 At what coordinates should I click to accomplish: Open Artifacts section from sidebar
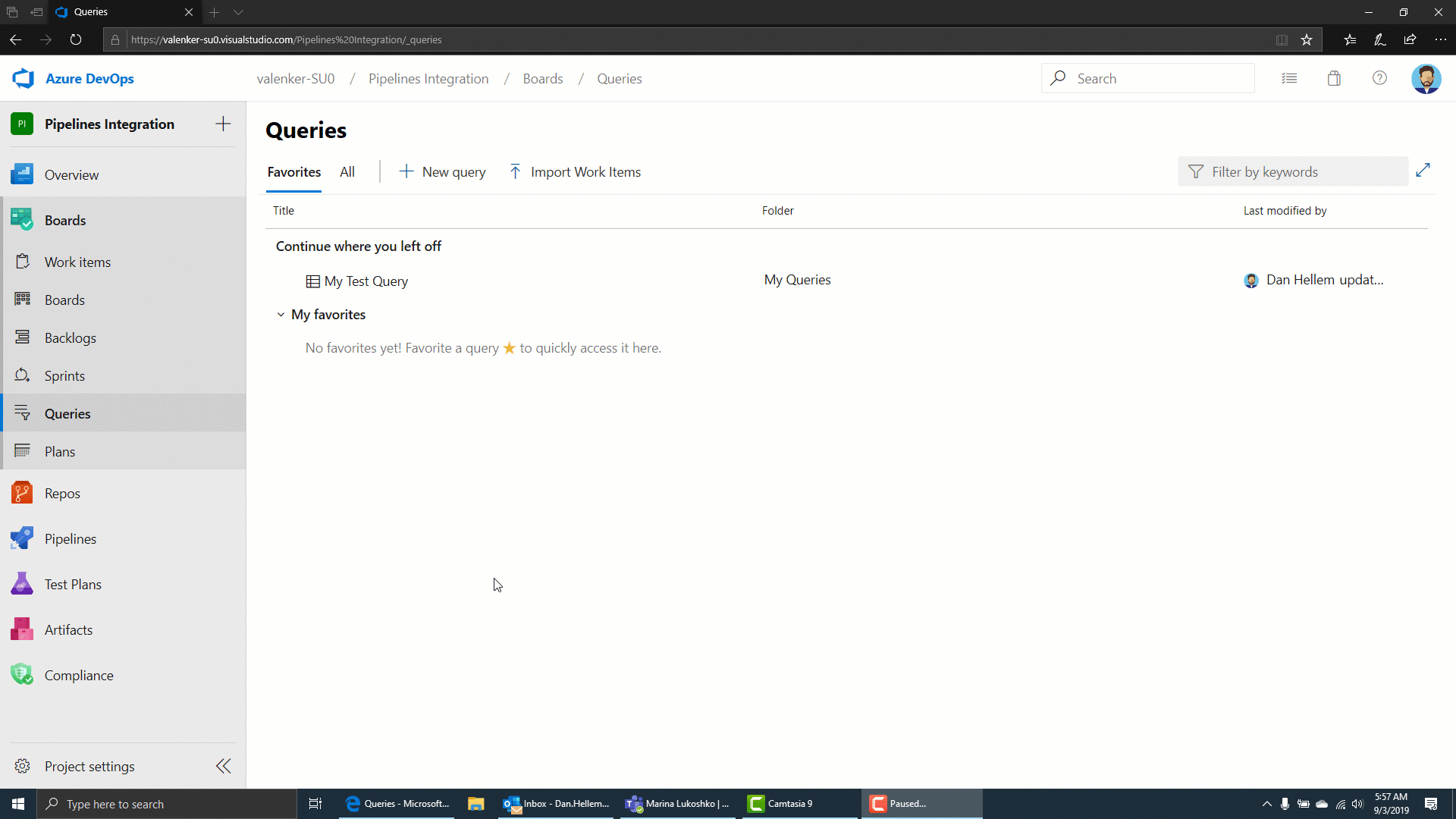[x=68, y=630]
